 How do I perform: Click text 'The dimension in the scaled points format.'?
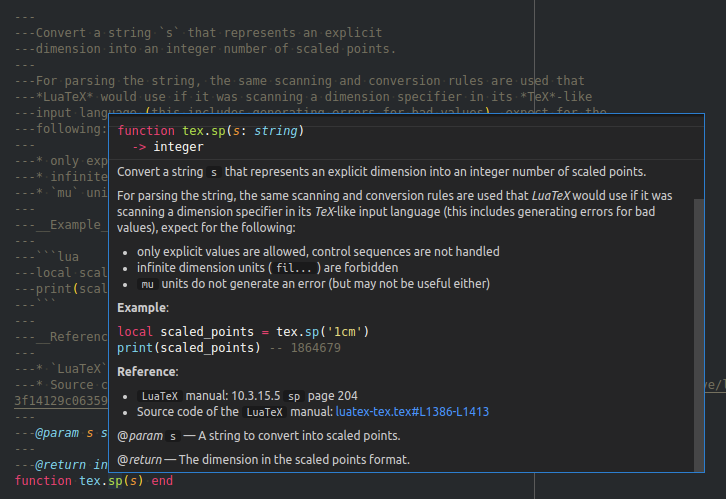pyautogui.click(x=294, y=460)
